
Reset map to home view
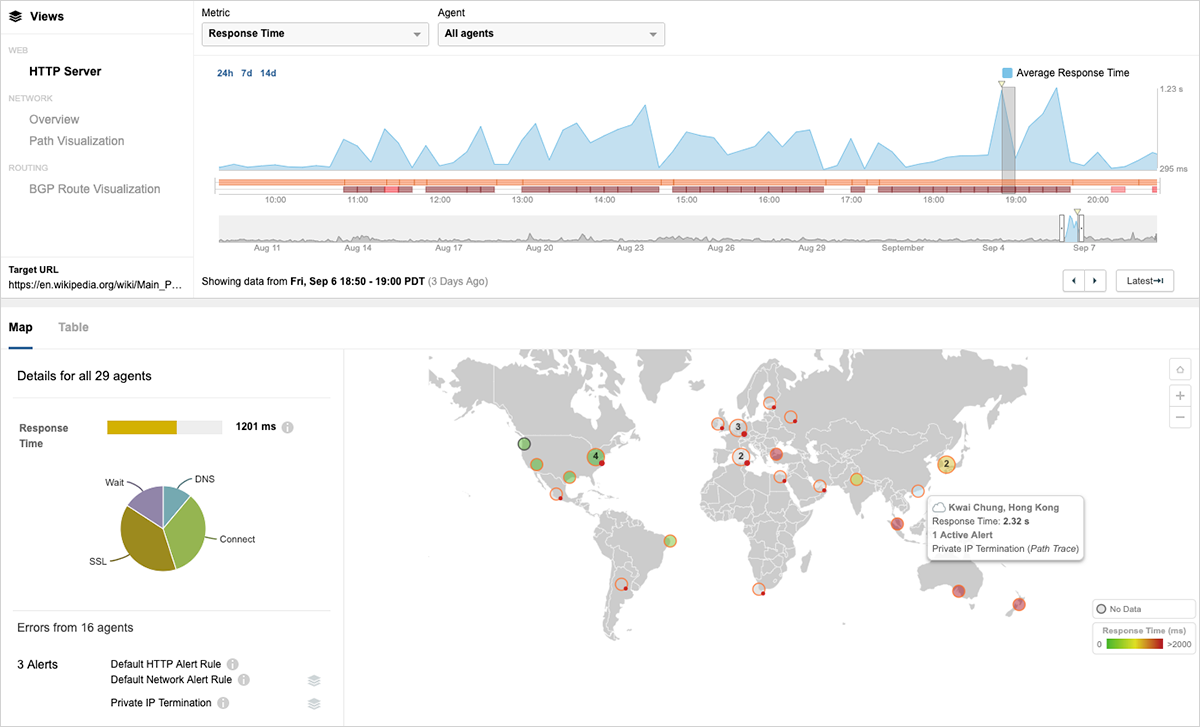[1180, 370]
